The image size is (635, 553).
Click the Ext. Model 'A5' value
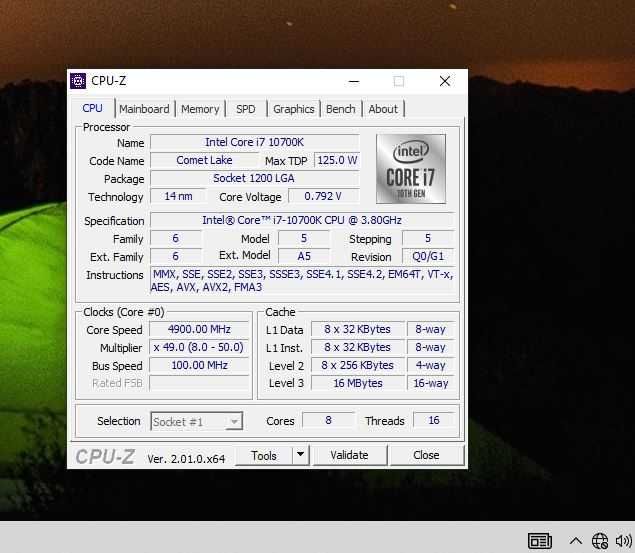pos(304,256)
